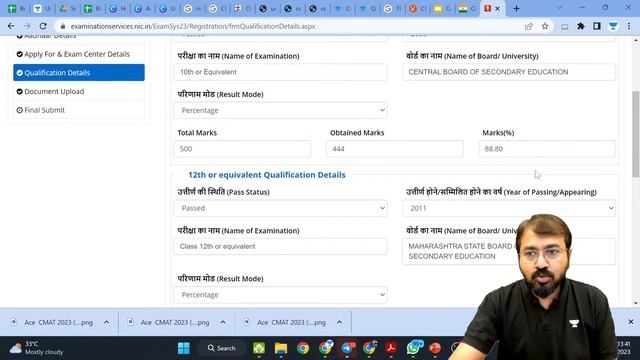Click the 12th 'Pass Status' label
The height and width of the screenshot is (360, 640).
[x=223, y=192]
